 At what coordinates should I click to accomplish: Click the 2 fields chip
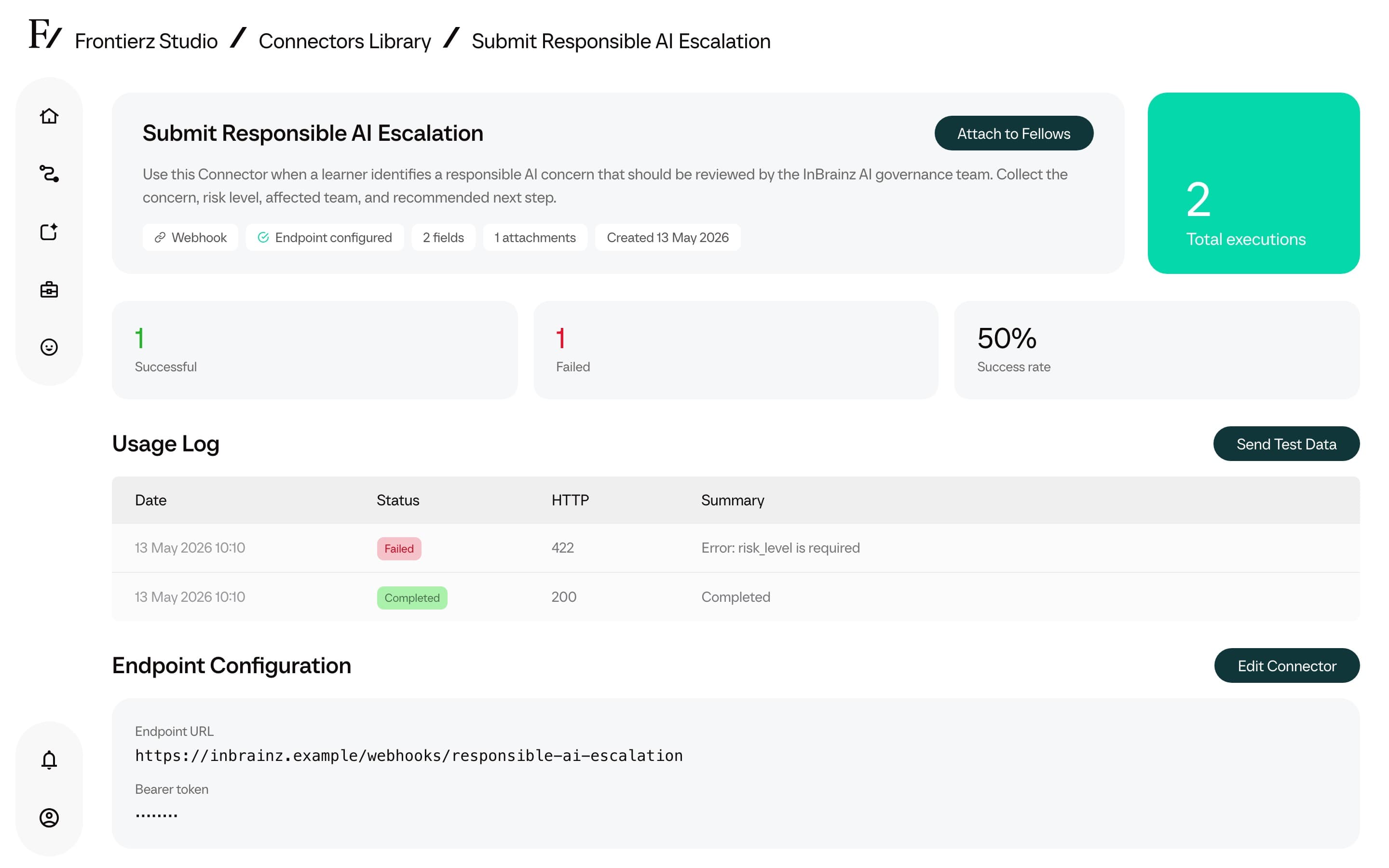[x=444, y=238]
